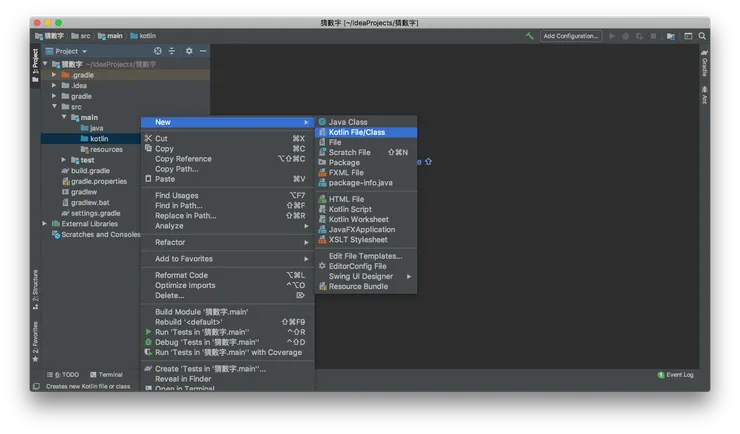Select build.gradle file in project tree
This screenshot has width=740, height=434.
[90, 171]
